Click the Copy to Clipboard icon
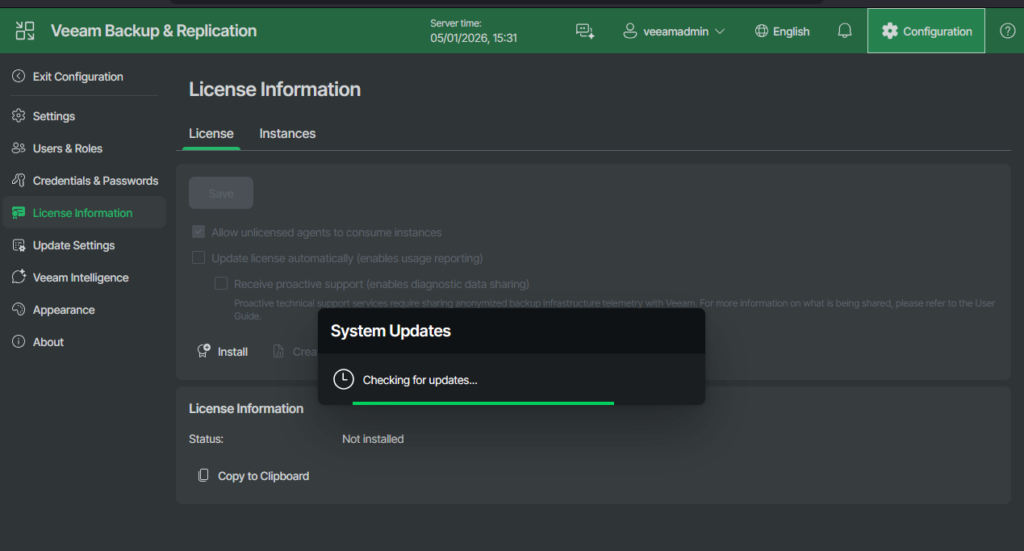1024x551 pixels. (203, 476)
